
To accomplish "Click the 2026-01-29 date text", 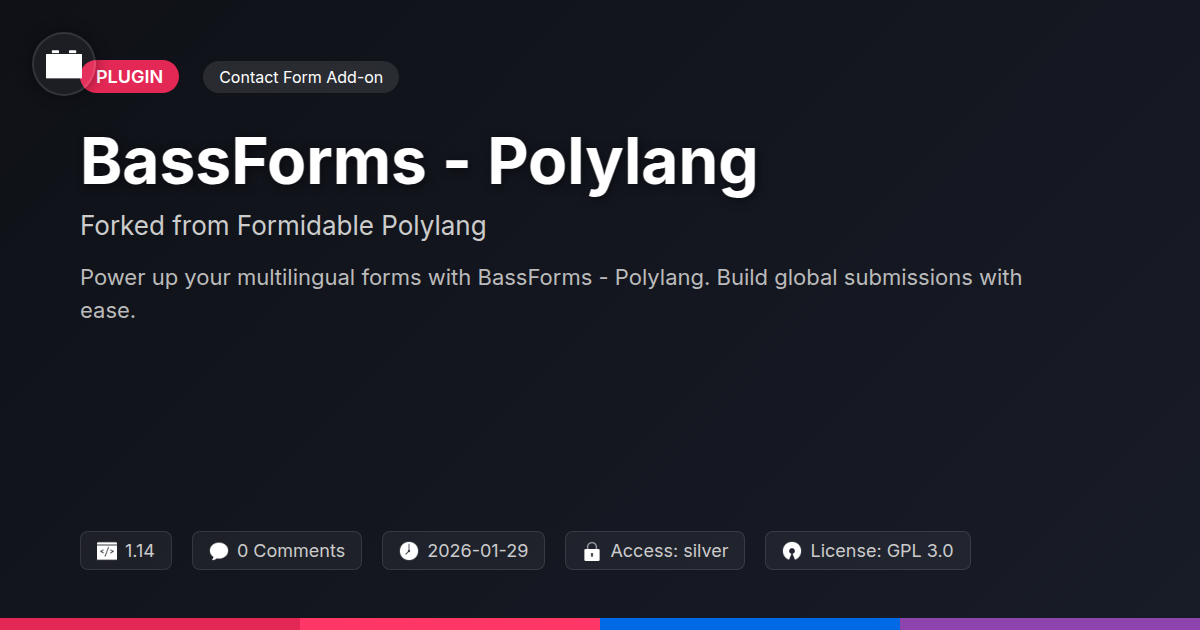I will tap(478, 551).
